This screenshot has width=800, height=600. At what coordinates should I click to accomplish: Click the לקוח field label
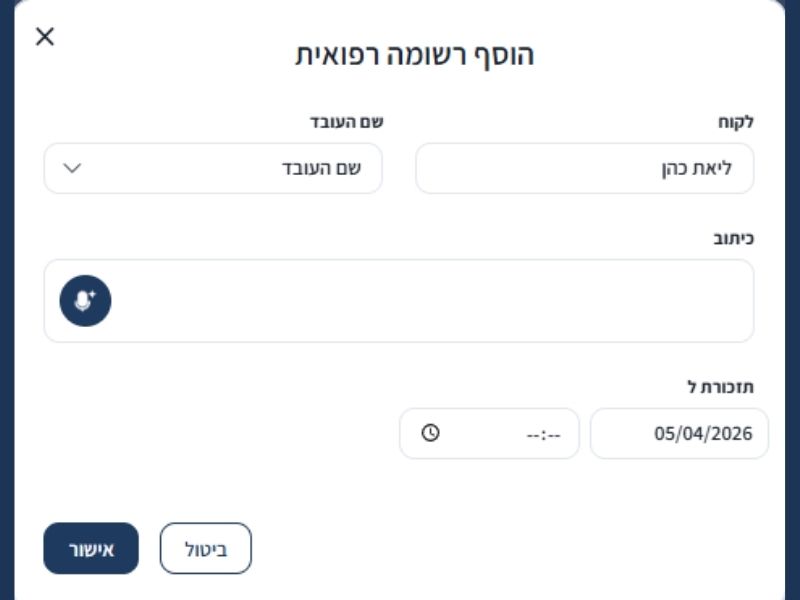click(736, 122)
